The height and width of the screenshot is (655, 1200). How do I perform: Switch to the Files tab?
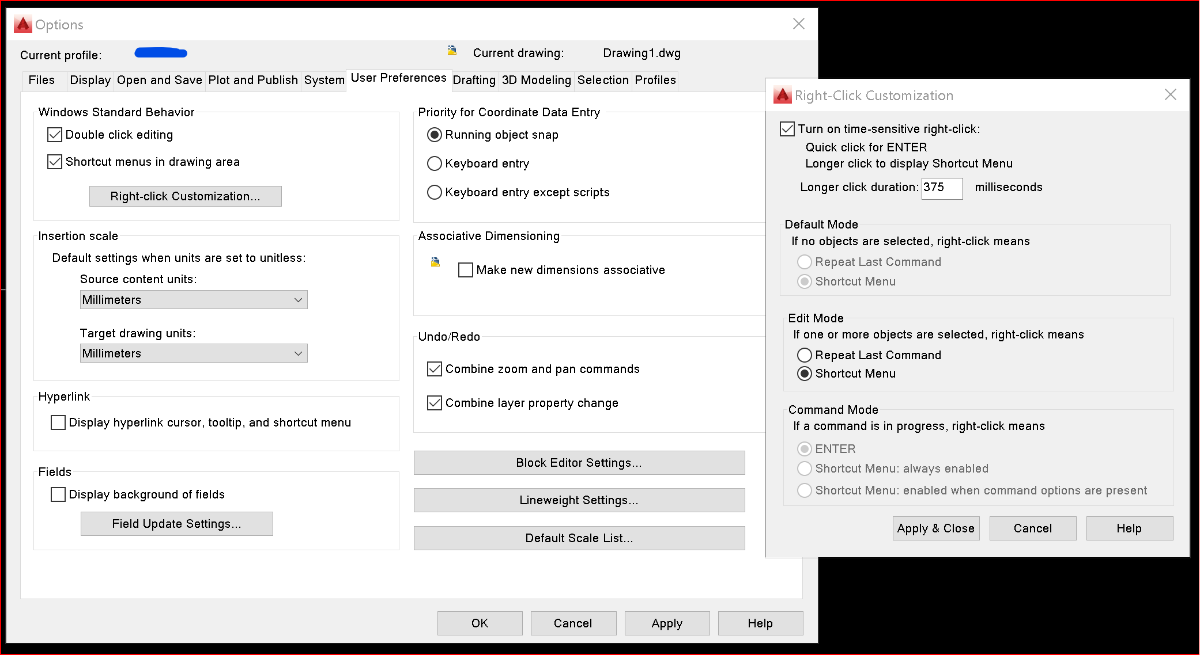[42, 80]
